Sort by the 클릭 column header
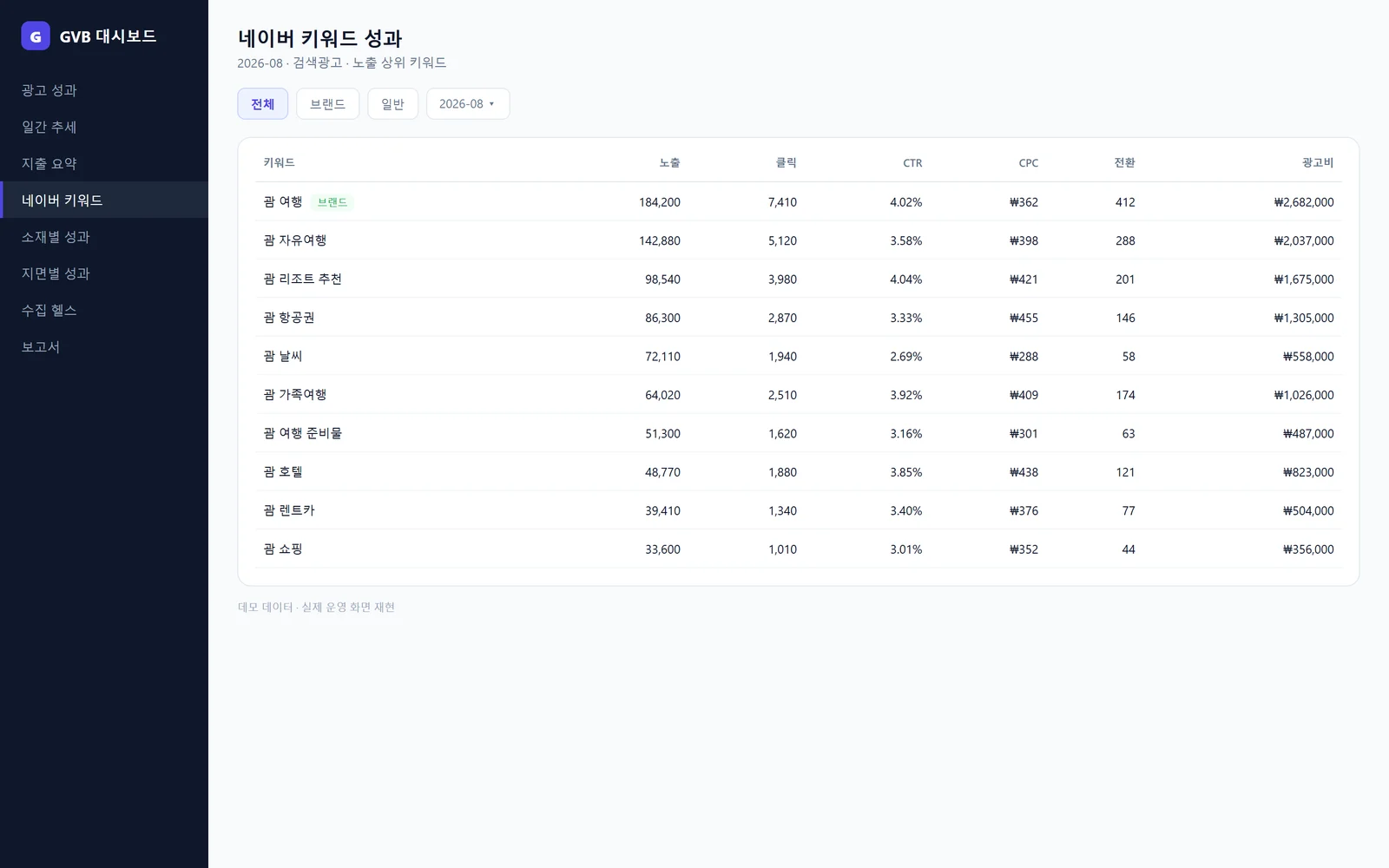 [x=786, y=162]
